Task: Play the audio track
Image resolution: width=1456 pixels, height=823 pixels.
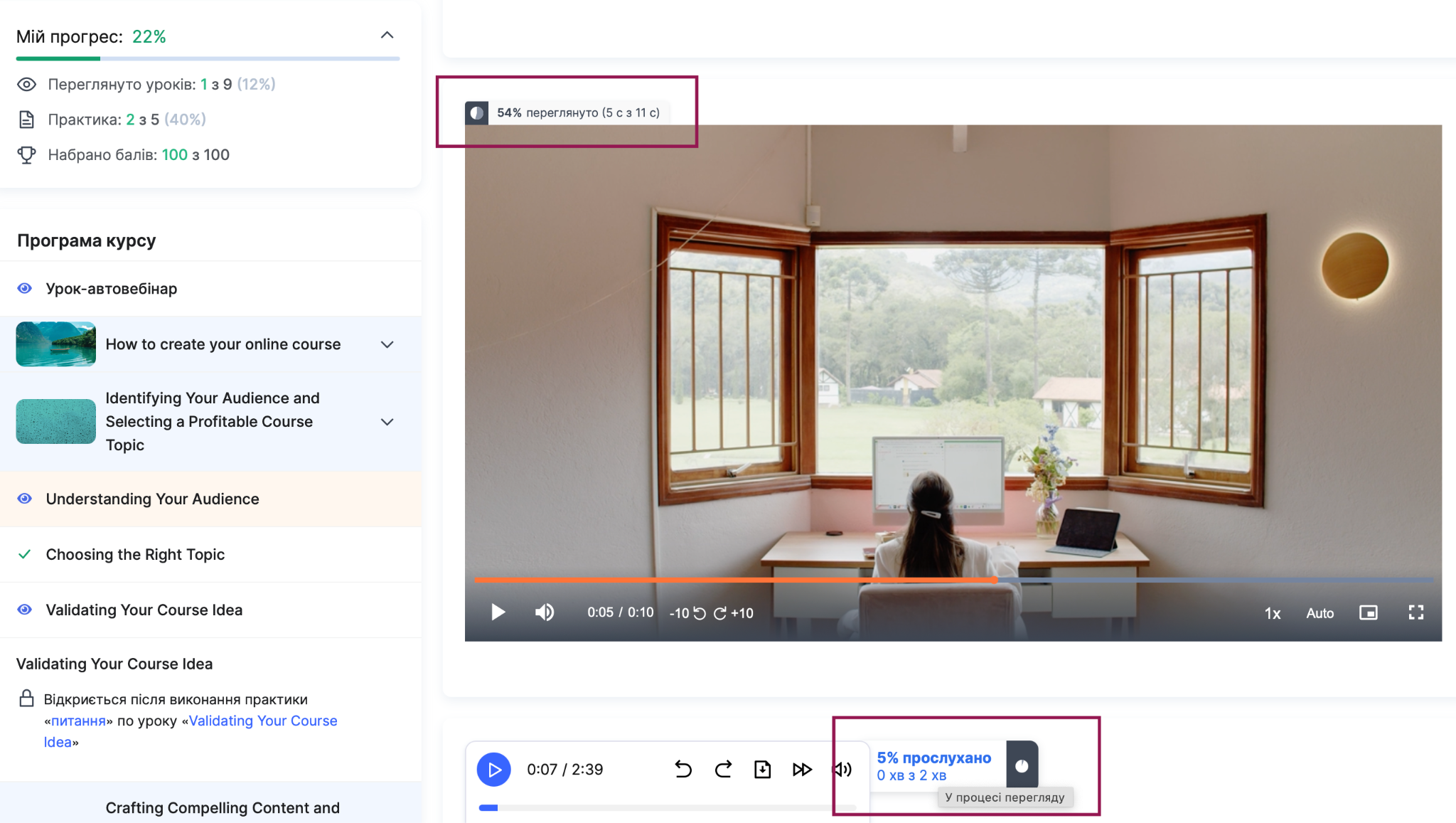Action: point(494,769)
